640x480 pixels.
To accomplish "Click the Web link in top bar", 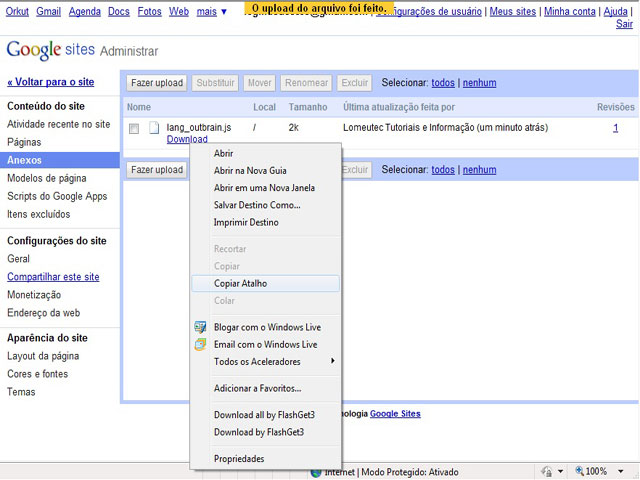I will coord(179,11).
